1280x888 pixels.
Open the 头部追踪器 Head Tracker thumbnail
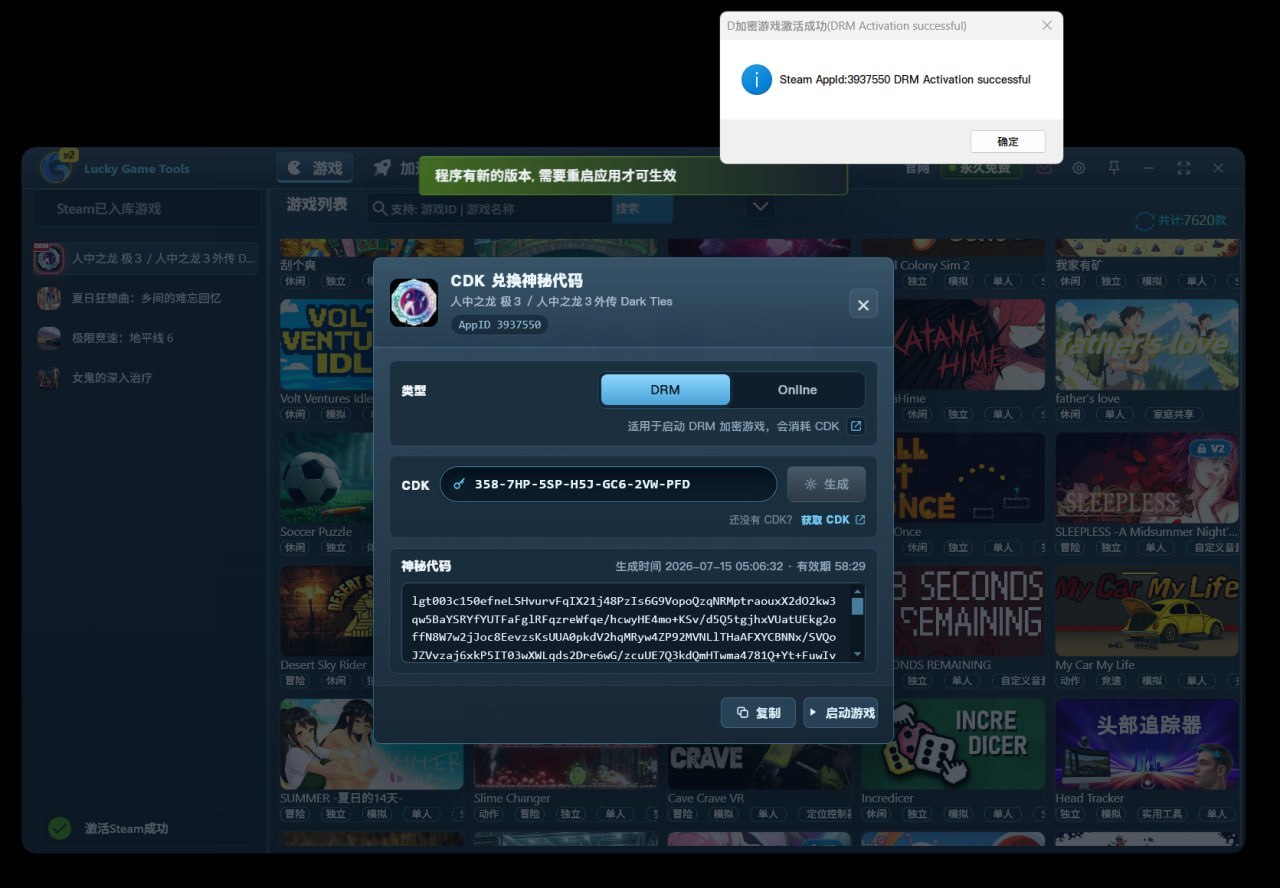(1147, 744)
